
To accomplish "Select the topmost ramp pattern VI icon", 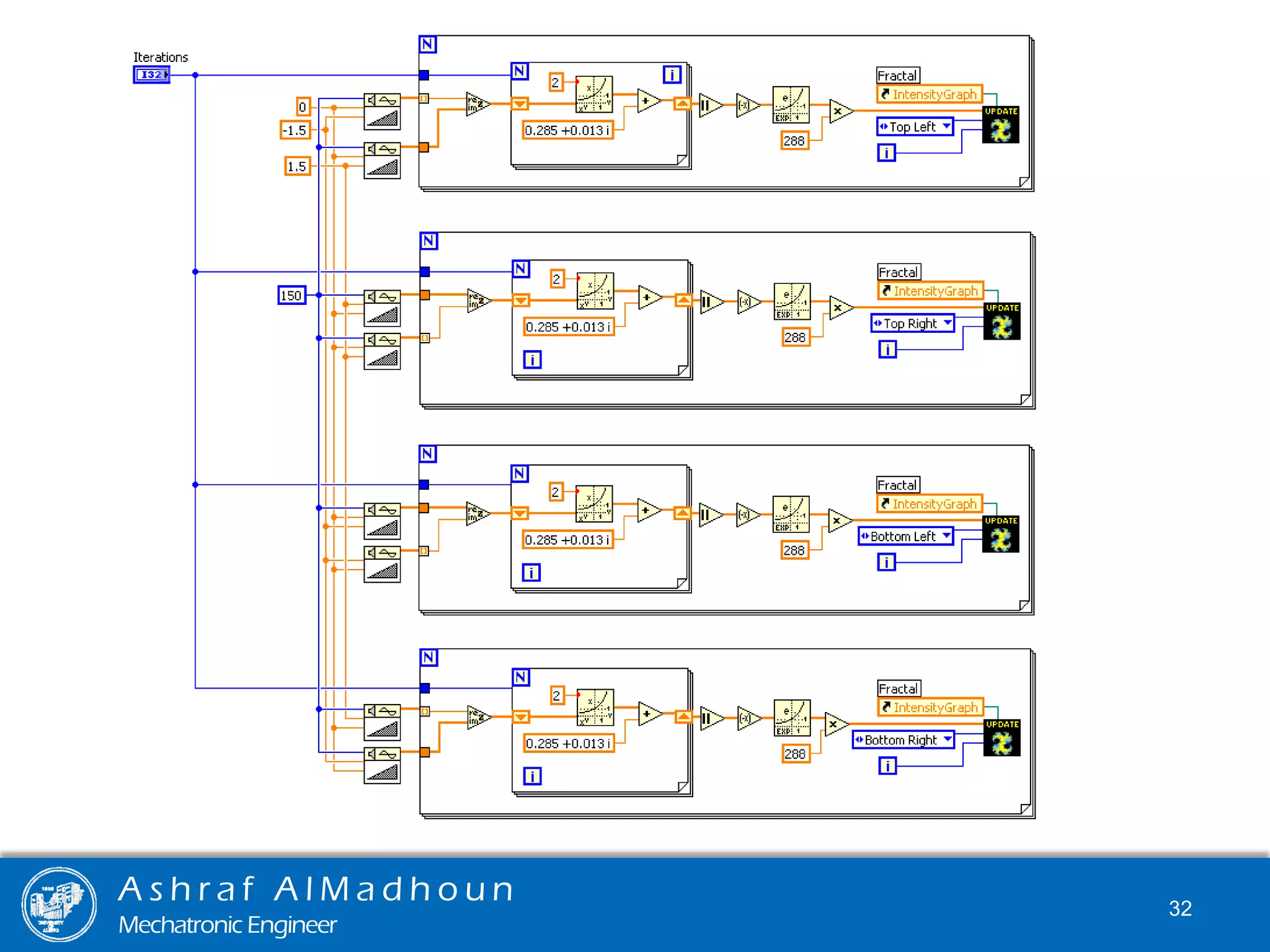I will [x=382, y=110].
